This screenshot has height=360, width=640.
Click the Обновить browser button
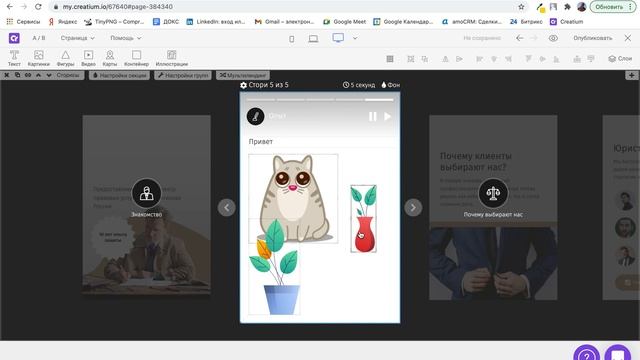click(x=613, y=7)
